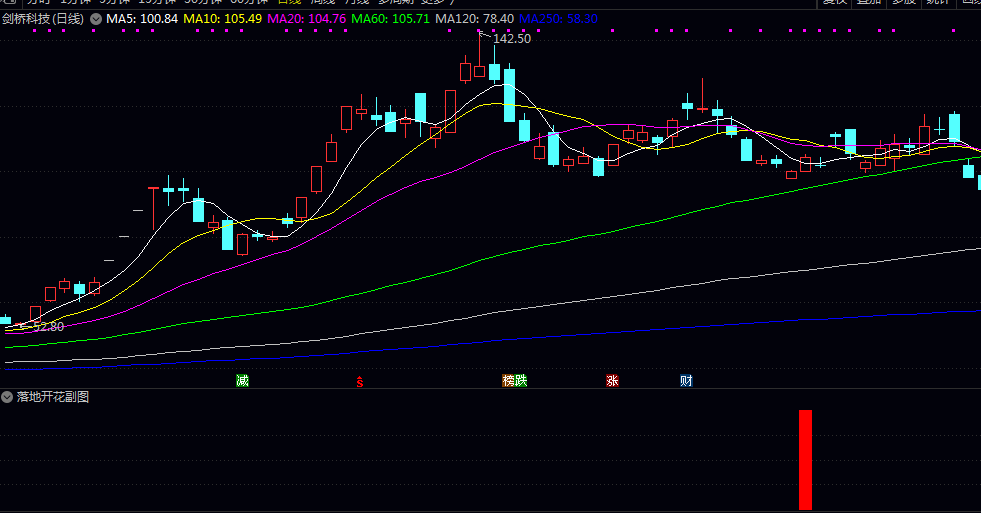This screenshot has height=513, width=981.
Task: Open the blue 财 event marker
Action: point(686,380)
